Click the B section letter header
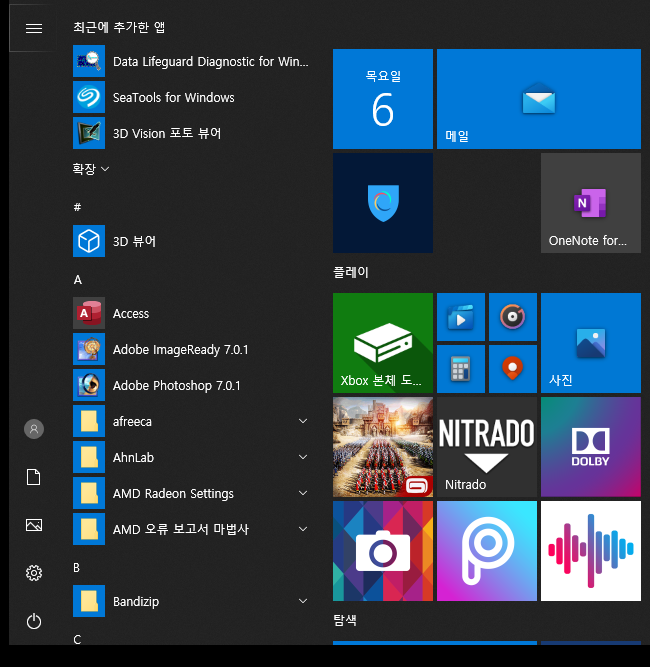This screenshot has width=650, height=667. coord(77,568)
